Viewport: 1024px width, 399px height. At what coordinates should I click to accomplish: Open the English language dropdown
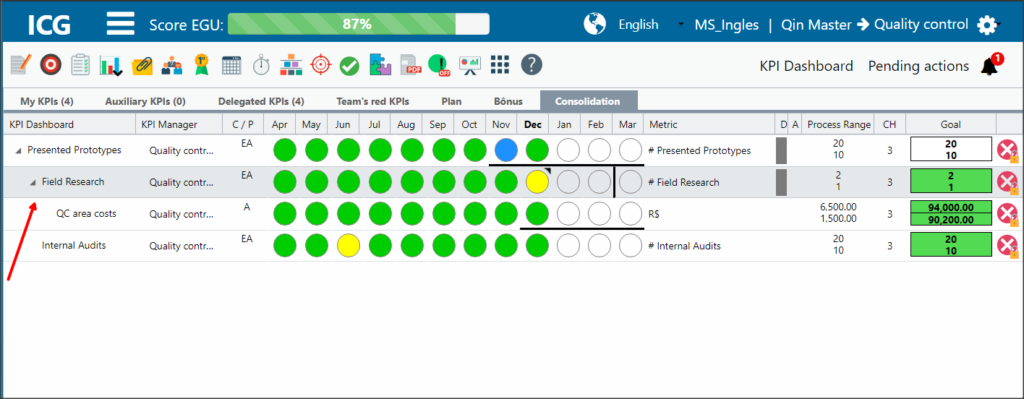click(650, 25)
